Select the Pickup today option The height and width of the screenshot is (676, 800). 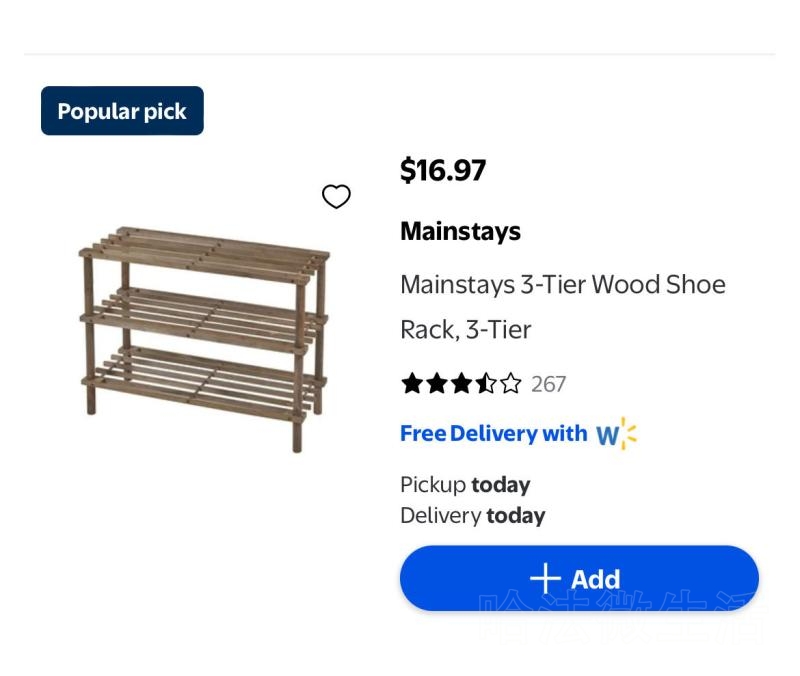point(465,485)
